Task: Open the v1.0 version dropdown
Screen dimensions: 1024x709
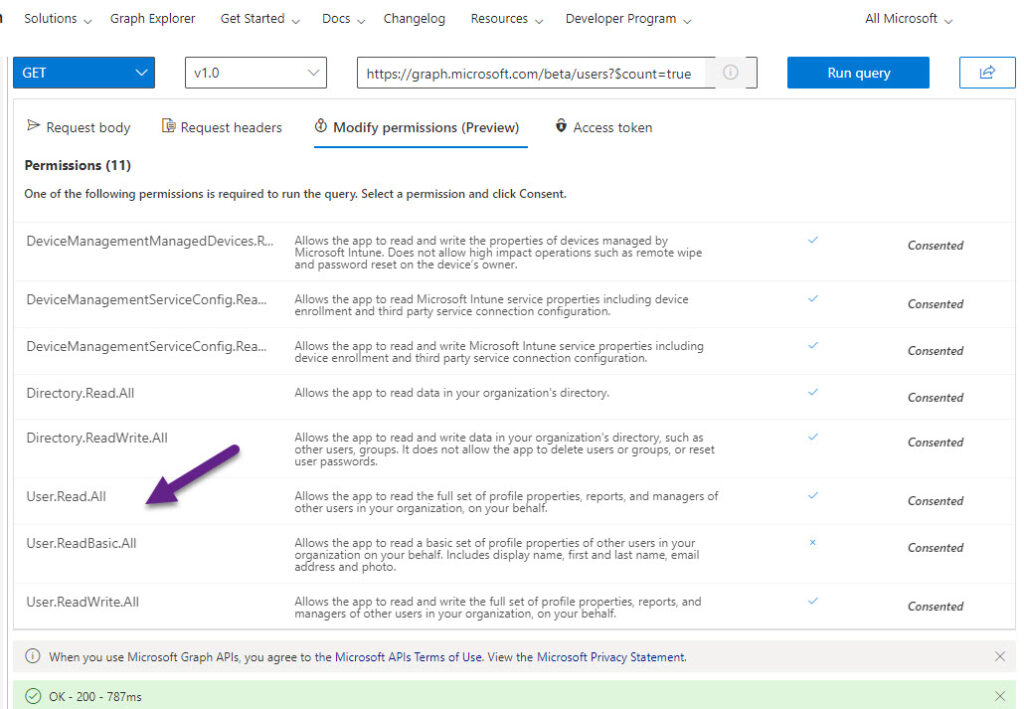Action: pyautogui.click(x=256, y=72)
